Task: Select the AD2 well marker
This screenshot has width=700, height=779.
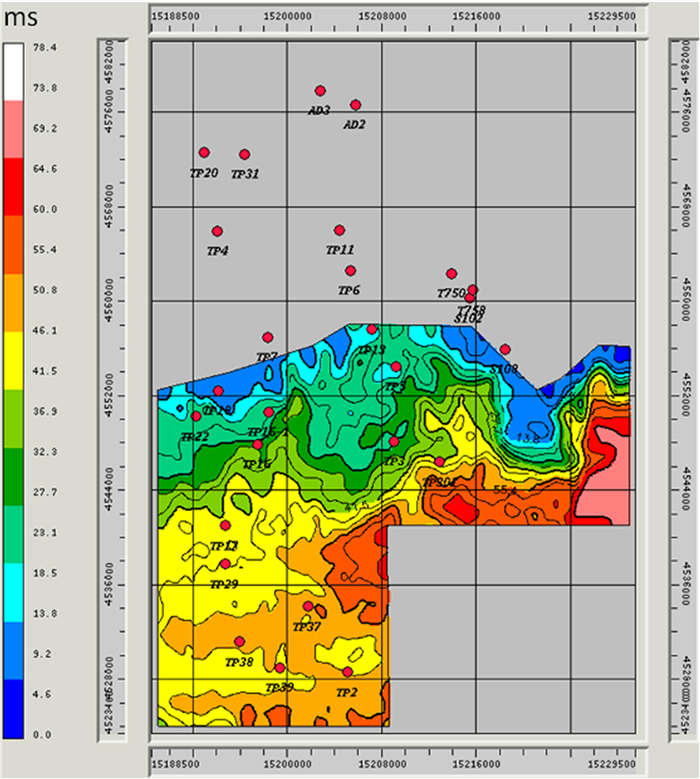Action: [355, 105]
